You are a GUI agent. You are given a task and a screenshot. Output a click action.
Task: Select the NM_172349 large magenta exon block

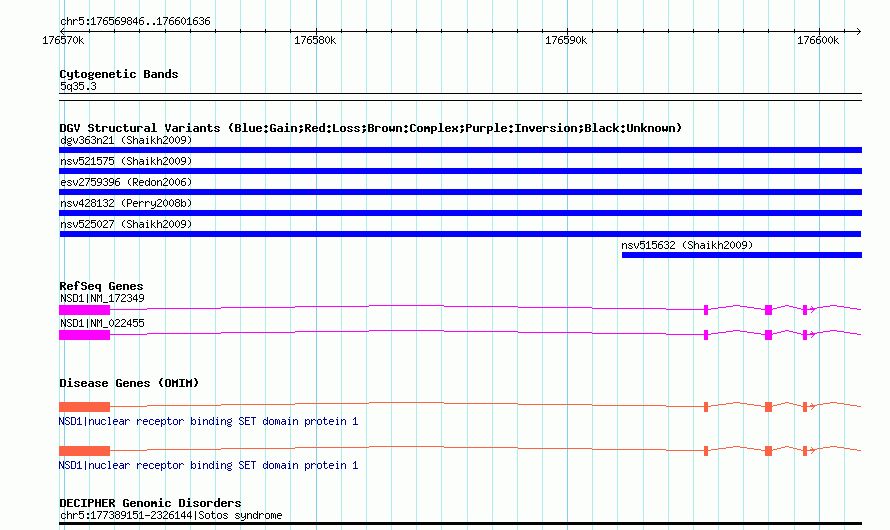[x=85, y=310]
